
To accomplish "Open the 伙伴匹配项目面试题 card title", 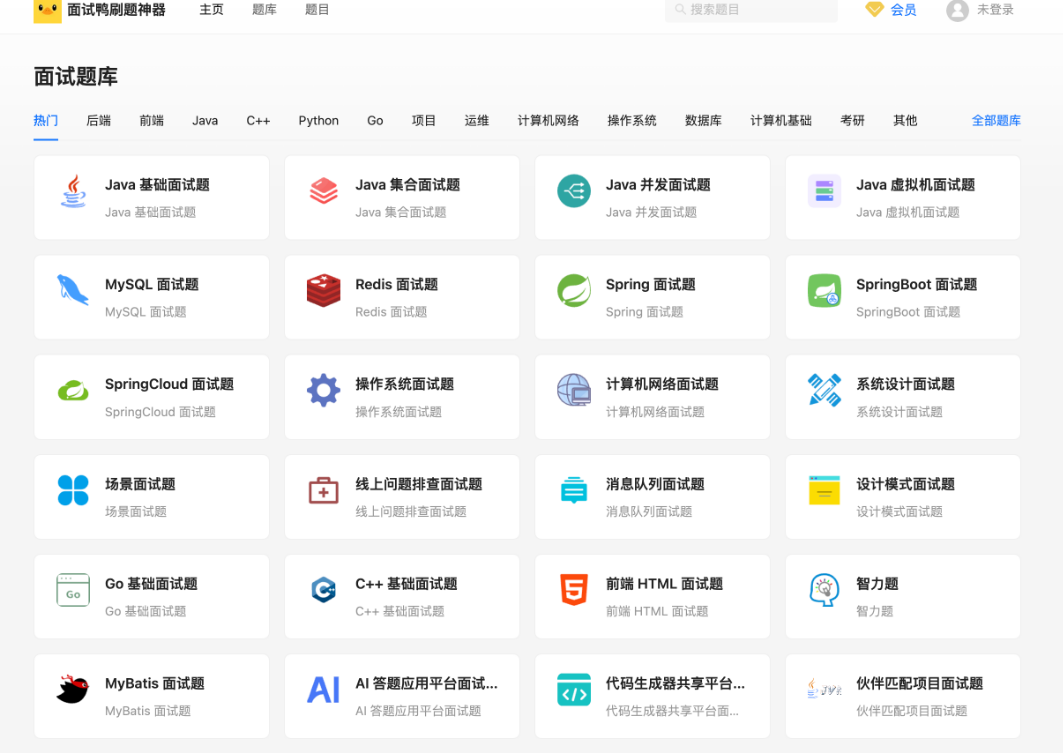I will pos(919,683).
